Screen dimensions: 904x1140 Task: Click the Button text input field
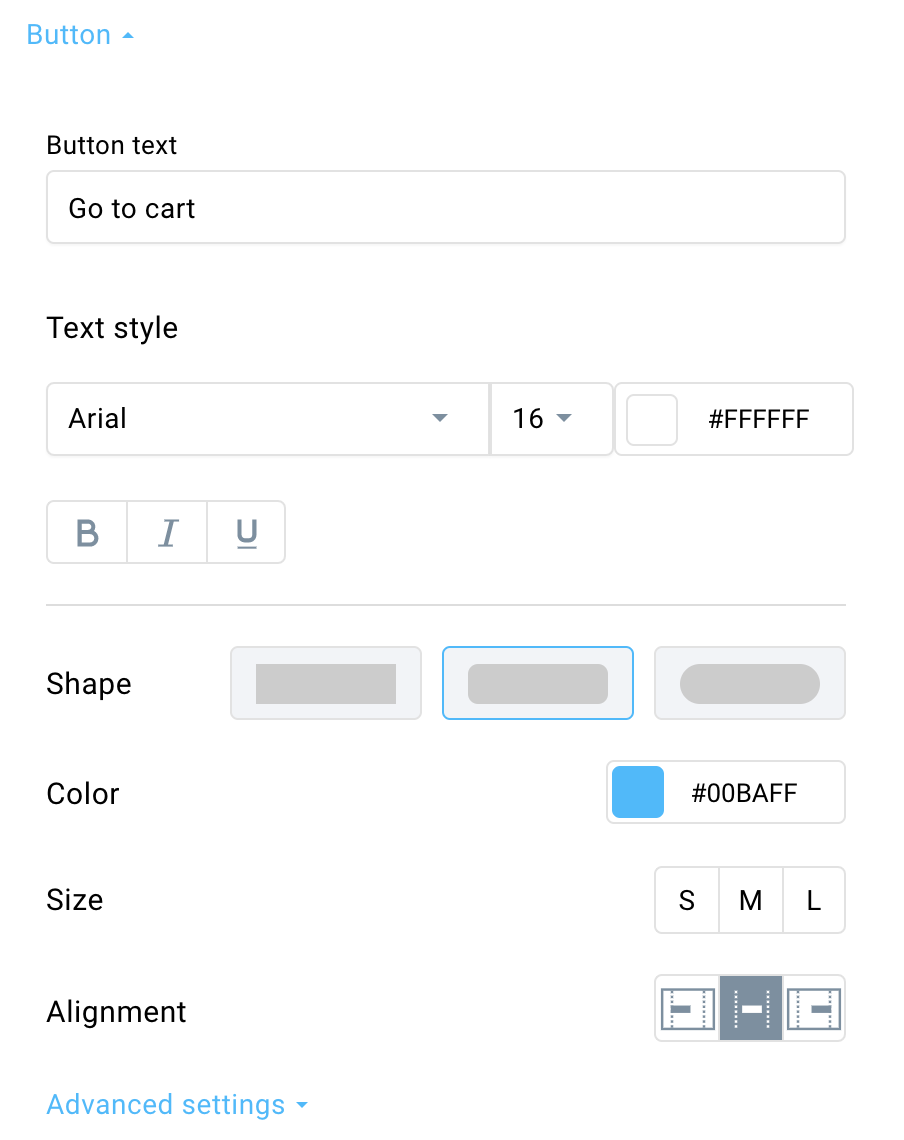446,207
